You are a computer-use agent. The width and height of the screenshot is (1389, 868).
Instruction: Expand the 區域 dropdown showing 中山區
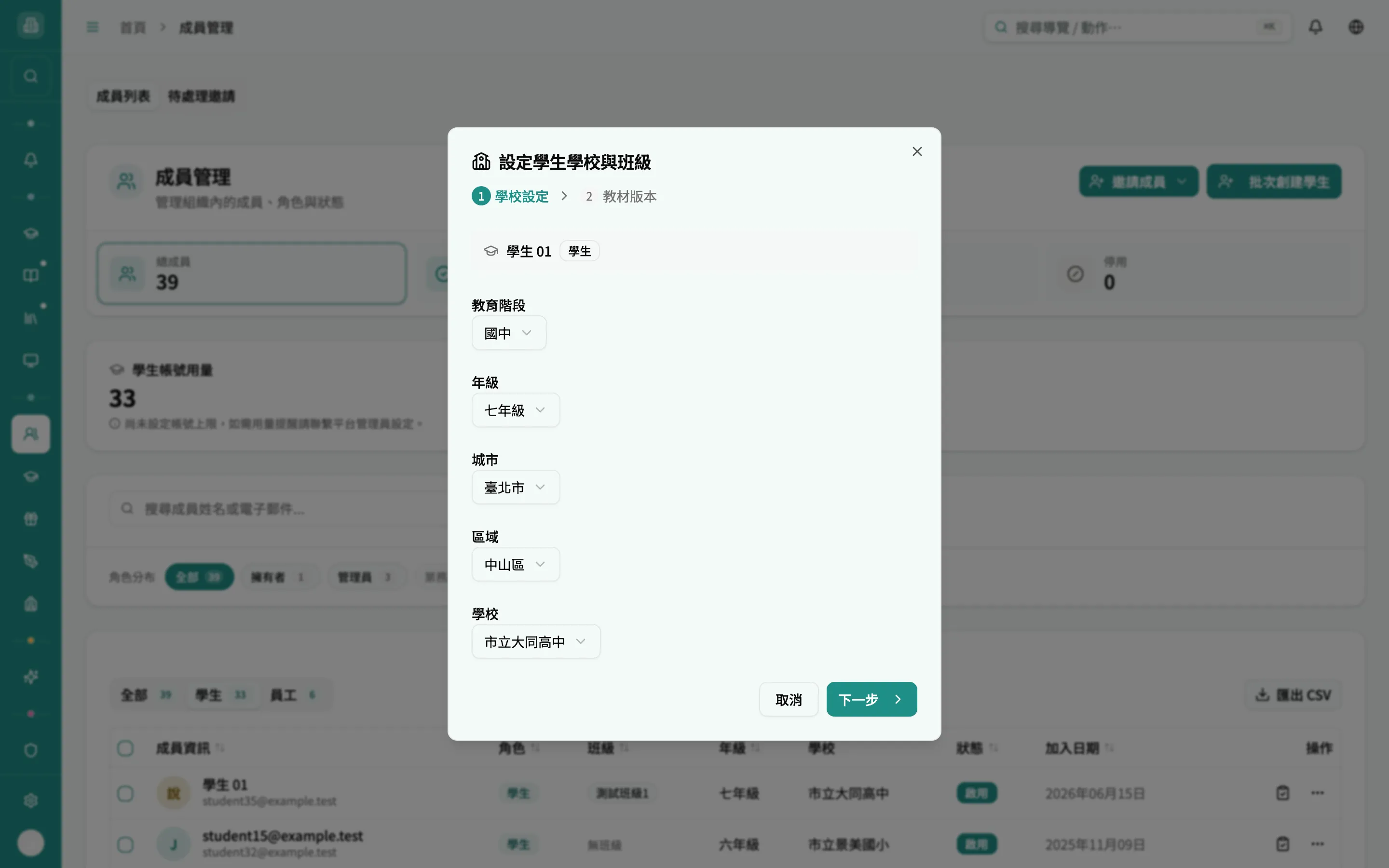516,564
